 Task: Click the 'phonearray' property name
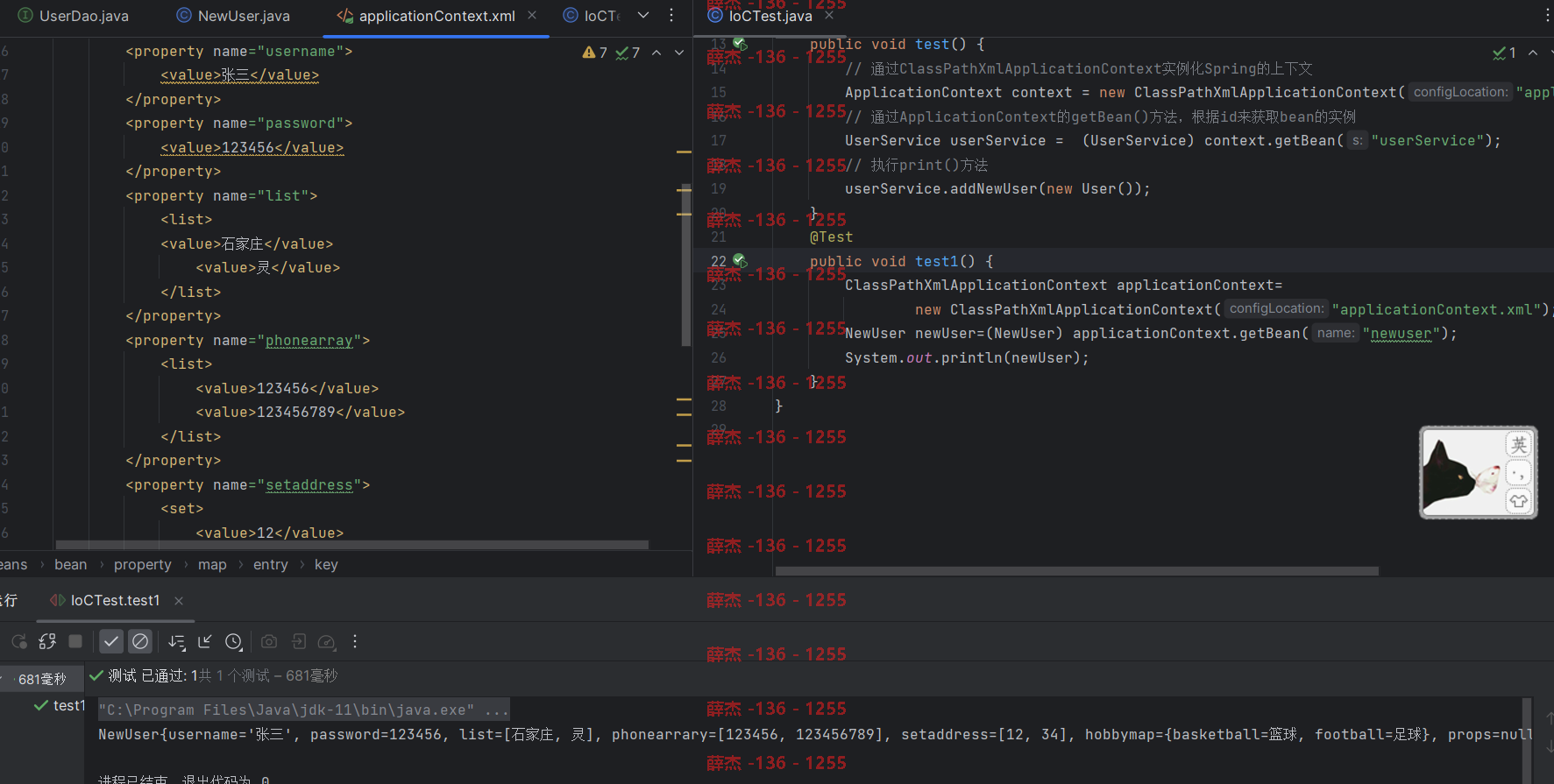point(309,341)
